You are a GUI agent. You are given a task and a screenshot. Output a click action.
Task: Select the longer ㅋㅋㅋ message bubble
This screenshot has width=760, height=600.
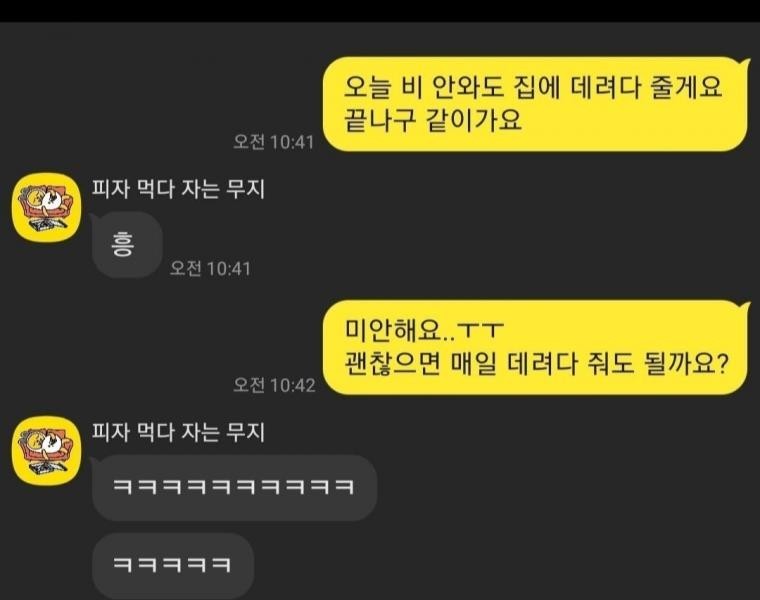pos(235,488)
